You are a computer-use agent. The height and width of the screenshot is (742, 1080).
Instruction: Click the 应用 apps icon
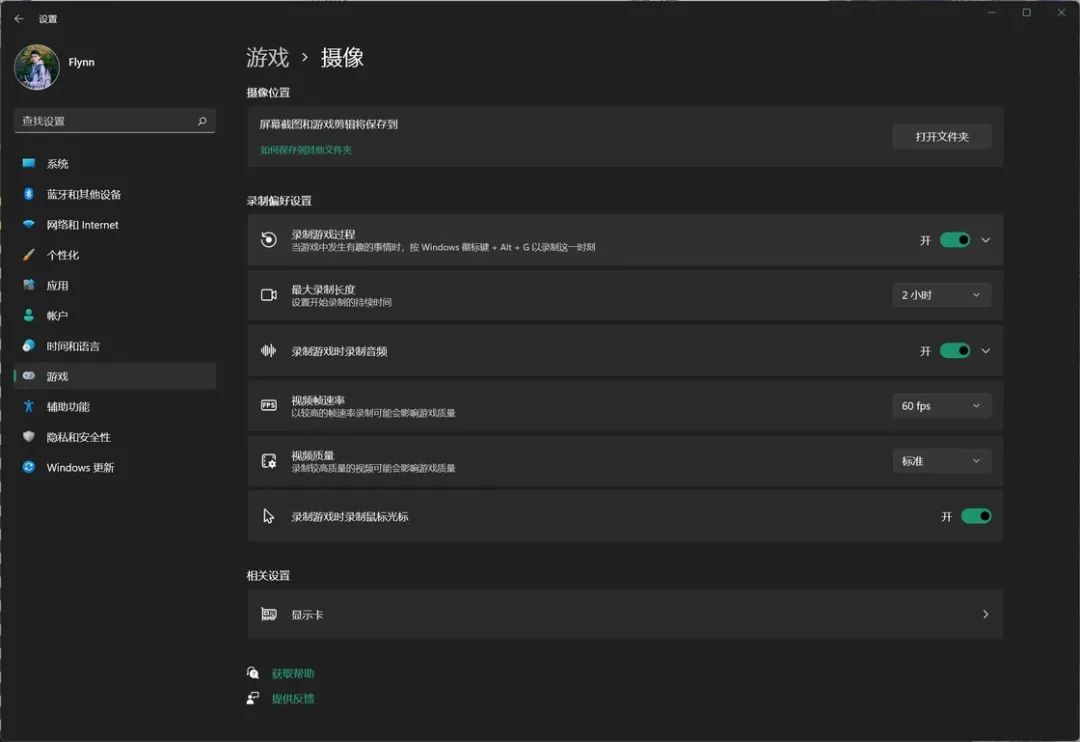tap(28, 285)
